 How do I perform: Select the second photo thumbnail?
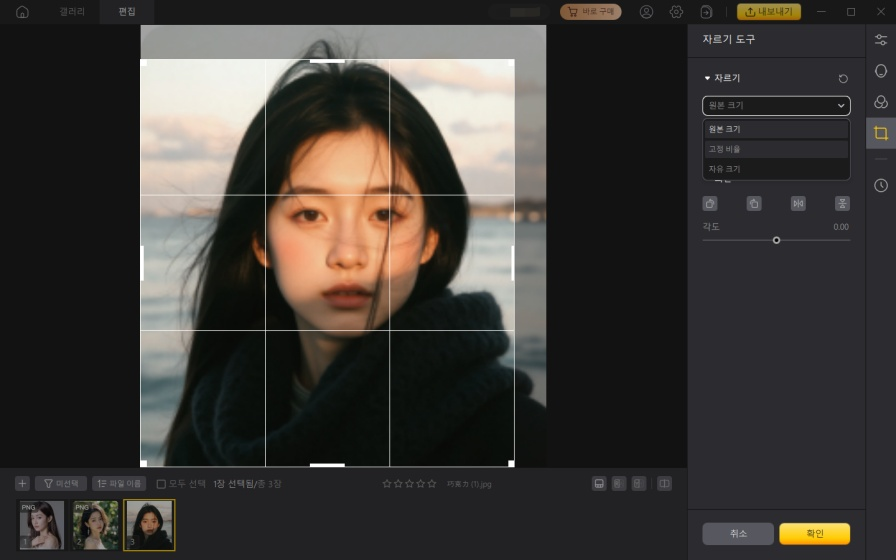95,525
